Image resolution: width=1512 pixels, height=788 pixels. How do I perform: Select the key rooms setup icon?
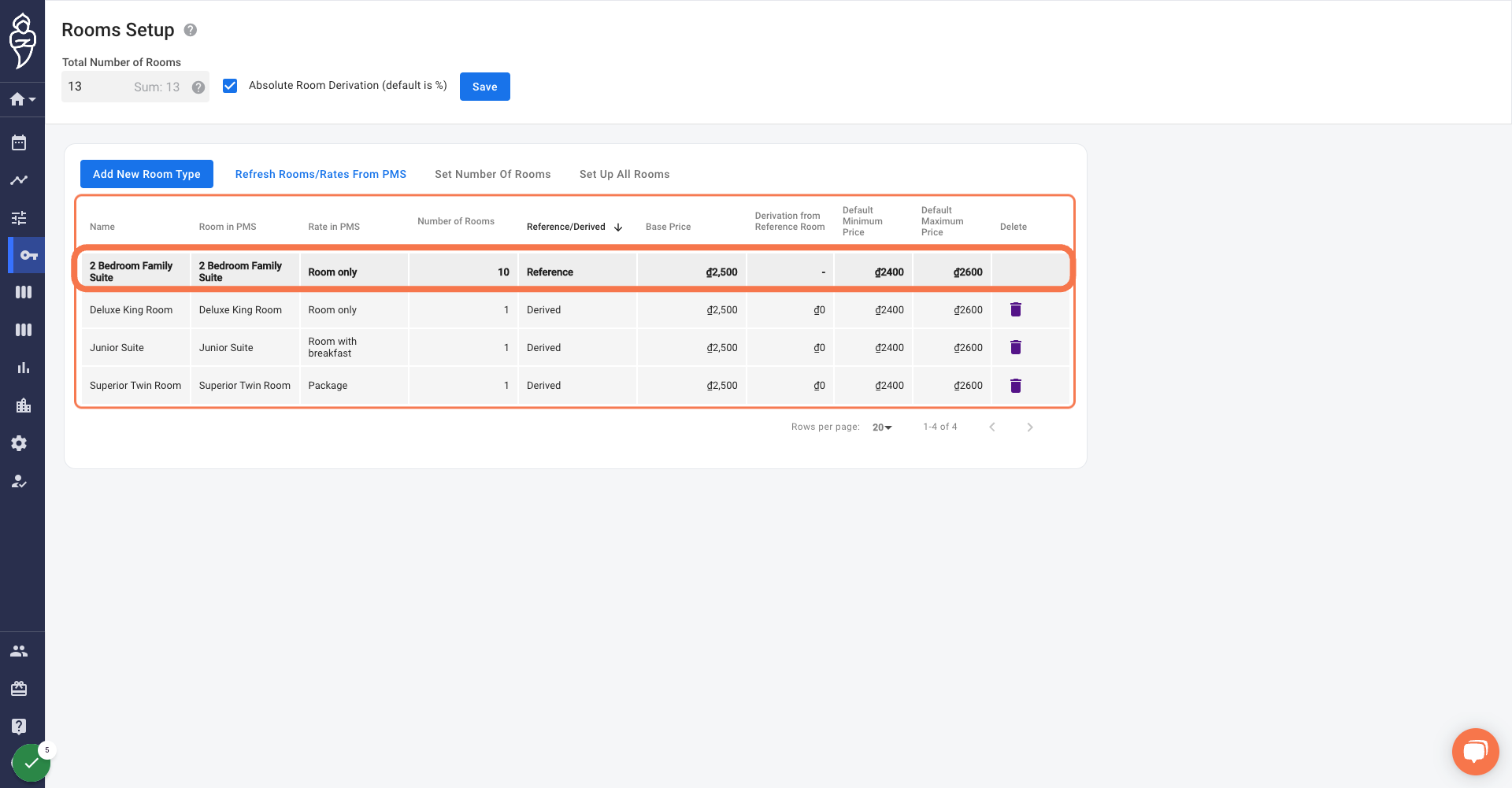[29, 255]
